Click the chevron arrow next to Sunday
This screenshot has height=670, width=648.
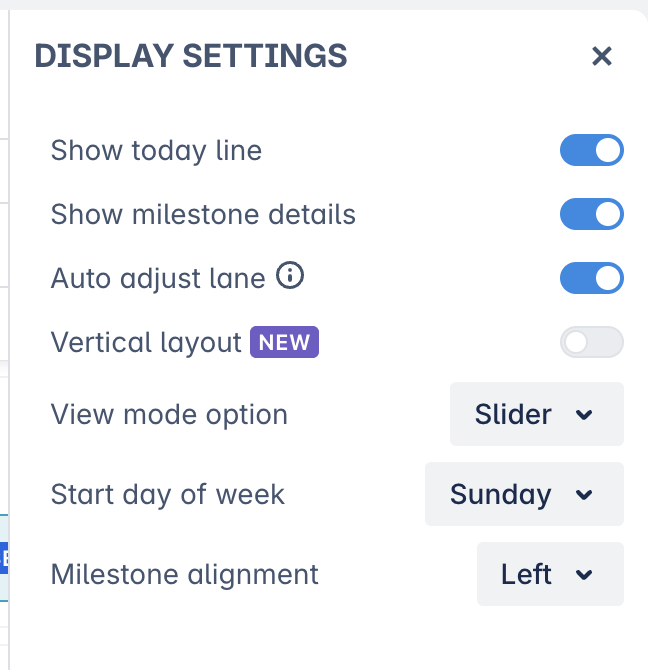(x=585, y=495)
